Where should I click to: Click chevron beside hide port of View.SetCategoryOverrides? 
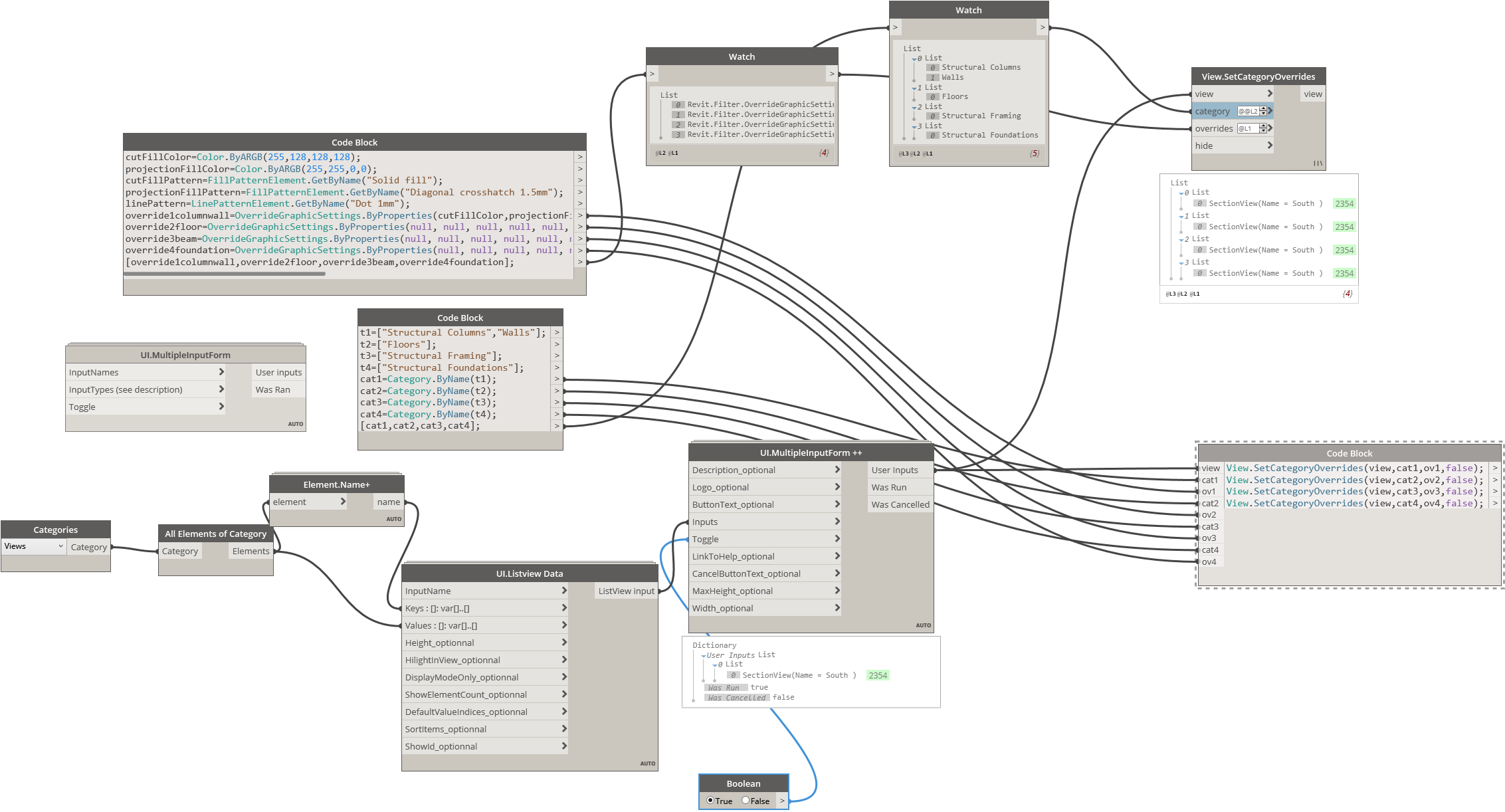[1270, 146]
